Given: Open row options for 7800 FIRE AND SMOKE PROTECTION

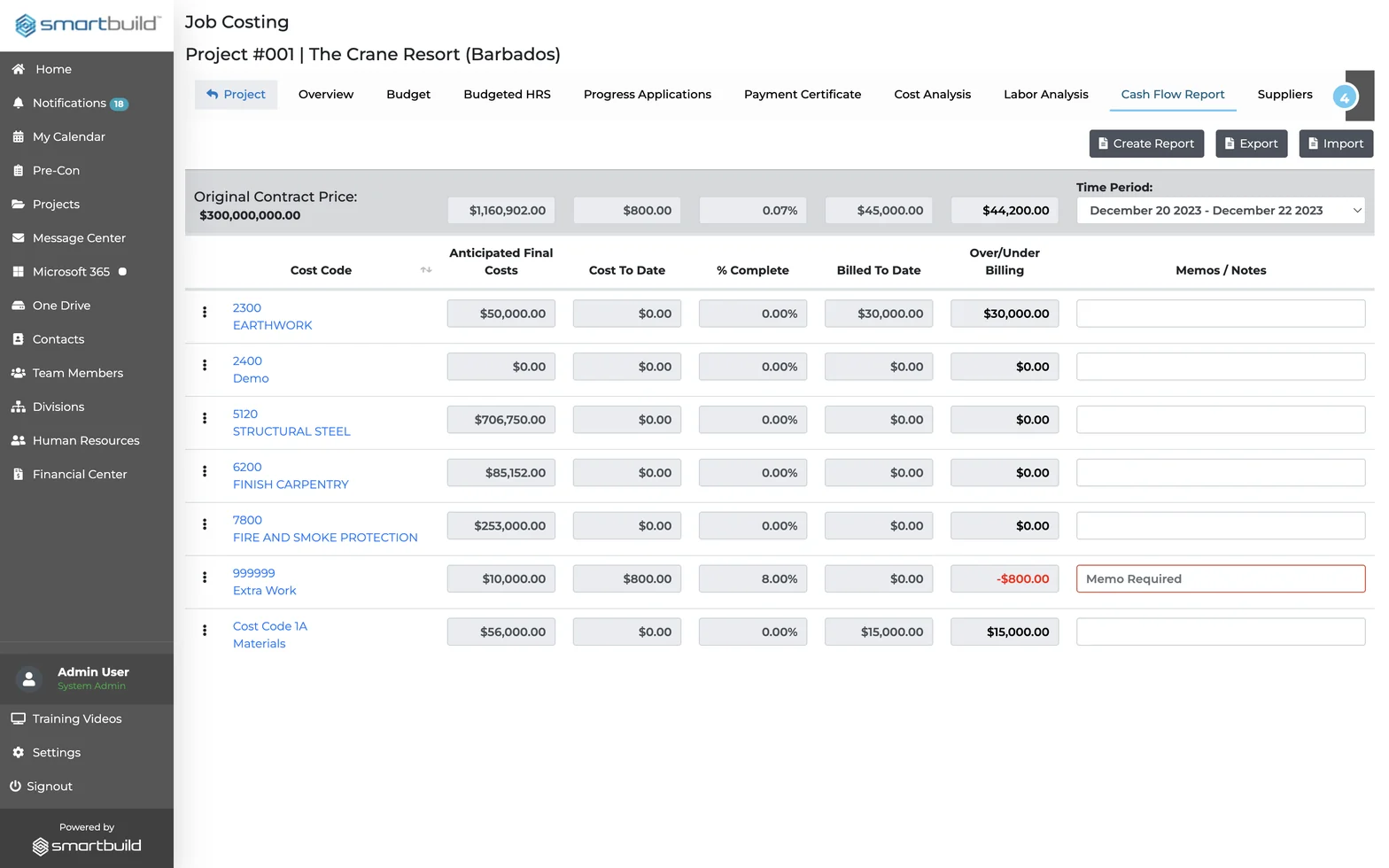Looking at the screenshot, I should (205, 524).
